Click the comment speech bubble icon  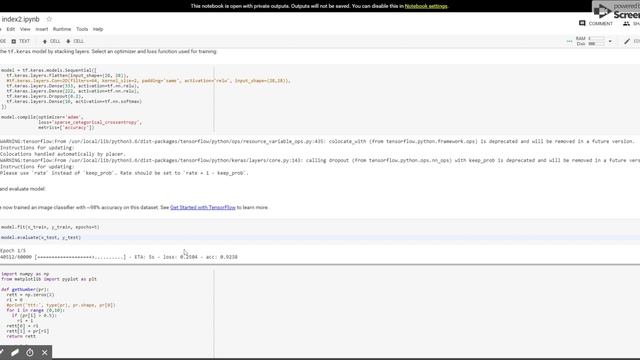point(582,23)
